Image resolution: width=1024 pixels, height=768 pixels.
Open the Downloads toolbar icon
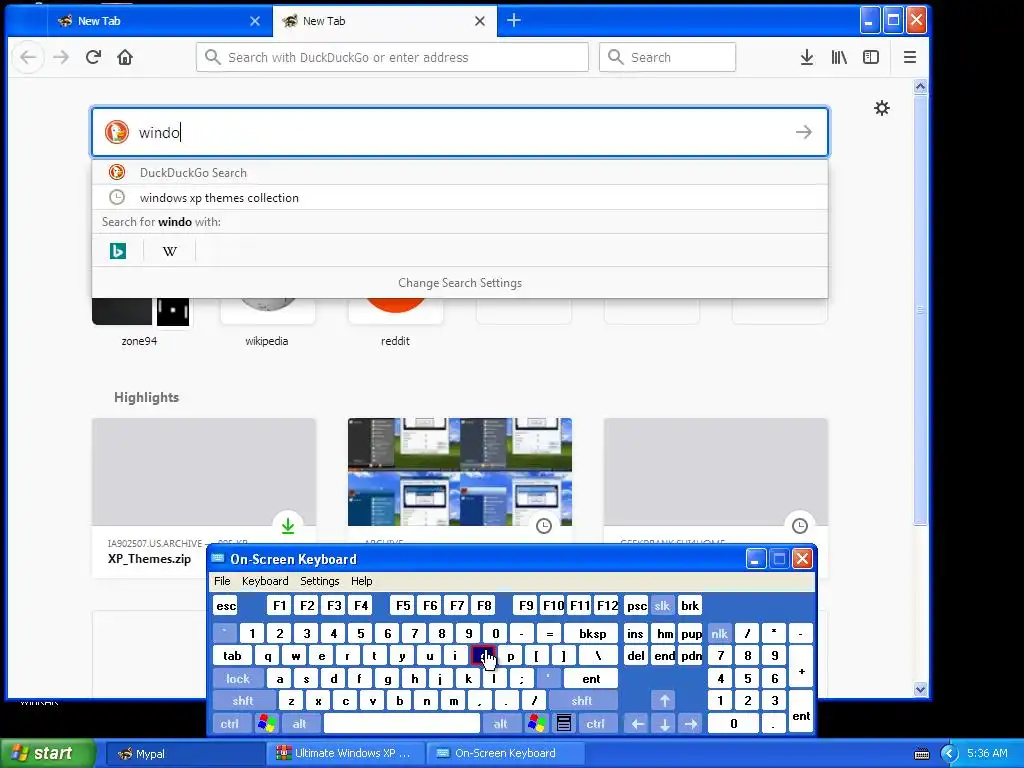[807, 57]
